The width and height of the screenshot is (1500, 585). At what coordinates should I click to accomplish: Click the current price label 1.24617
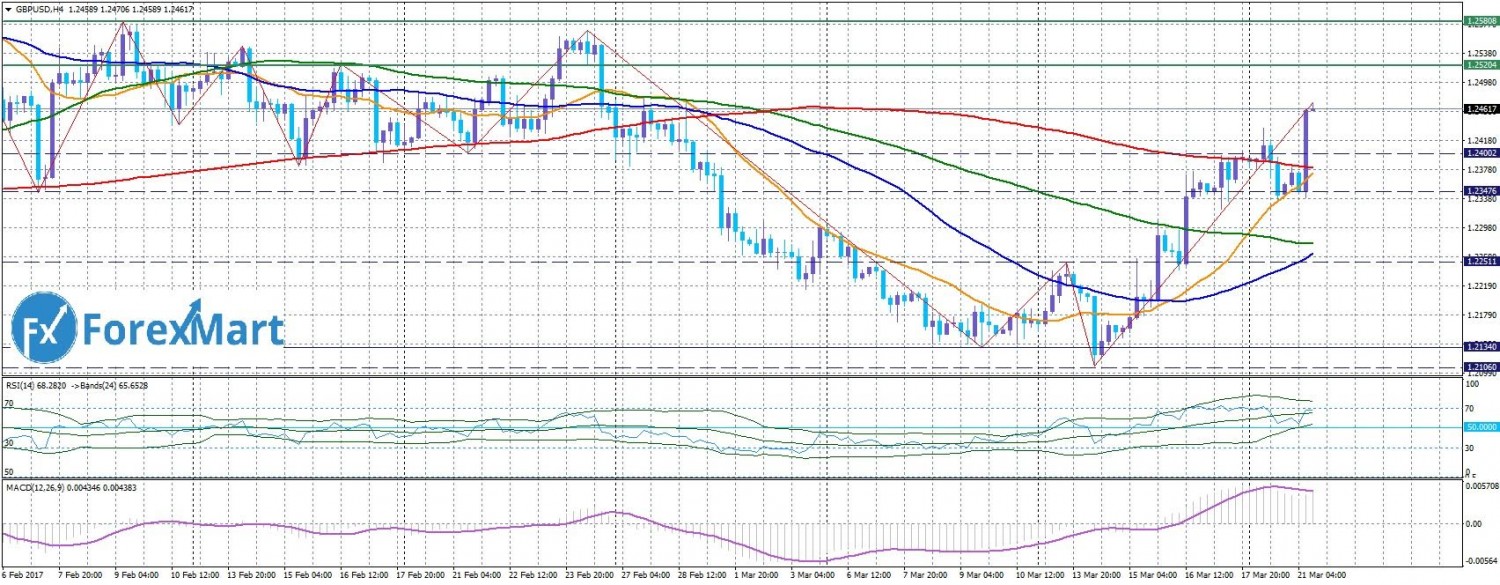point(1480,109)
